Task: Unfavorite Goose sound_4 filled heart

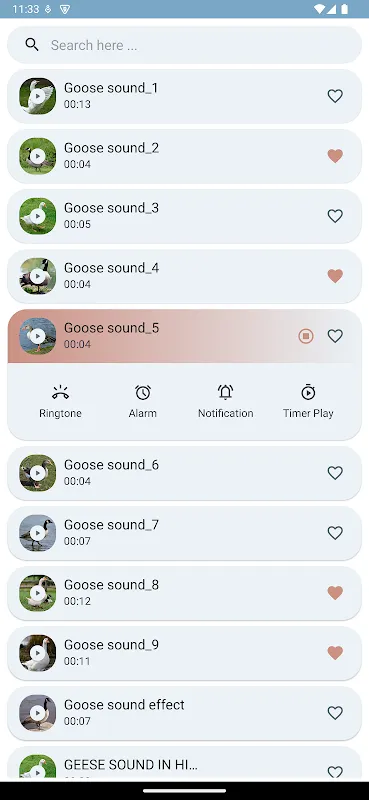Action: pyautogui.click(x=335, y=276)
